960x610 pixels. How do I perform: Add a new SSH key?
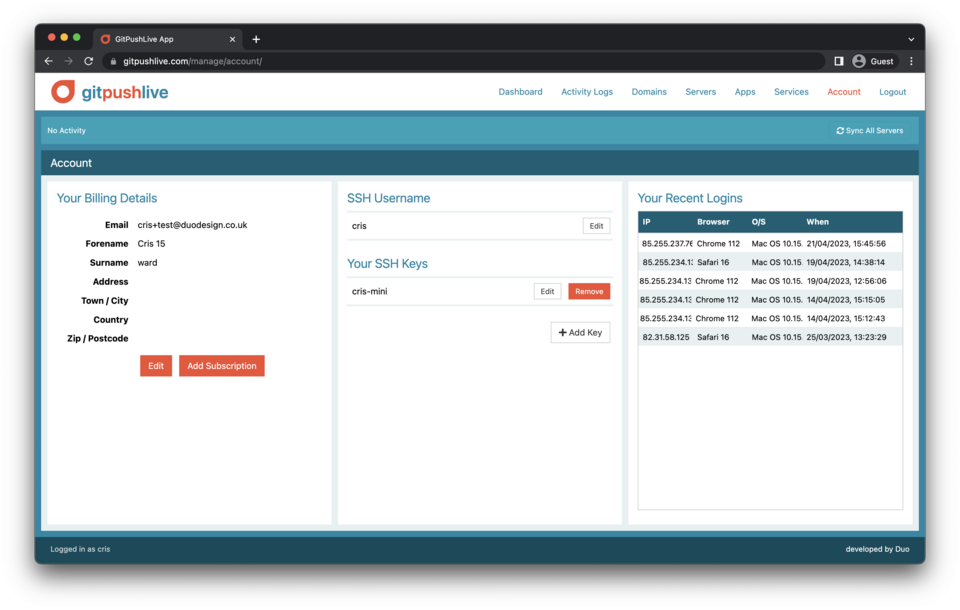(x=580, y=333)
